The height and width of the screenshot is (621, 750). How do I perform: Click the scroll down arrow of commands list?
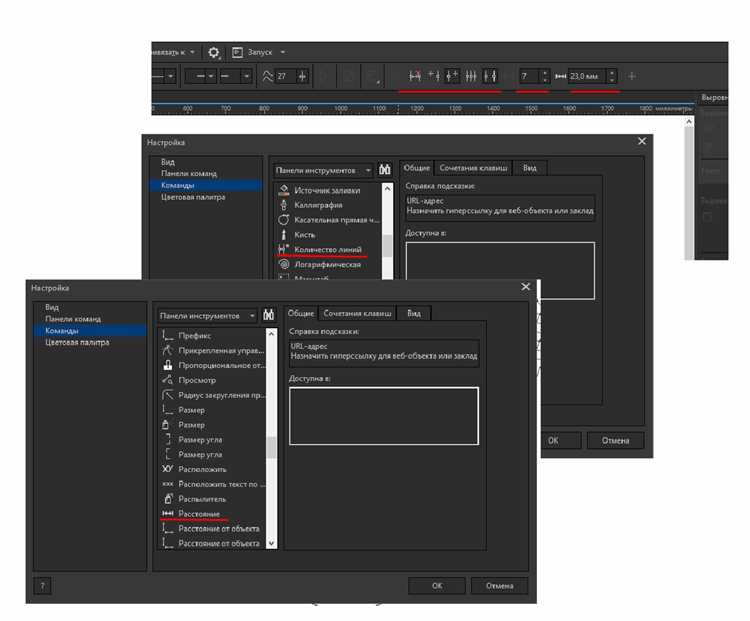click(271, 543)
